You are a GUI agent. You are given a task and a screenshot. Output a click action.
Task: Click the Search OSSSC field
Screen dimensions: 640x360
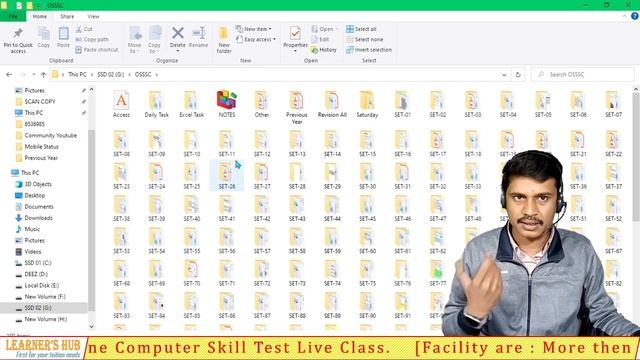(x=583, y=75)
